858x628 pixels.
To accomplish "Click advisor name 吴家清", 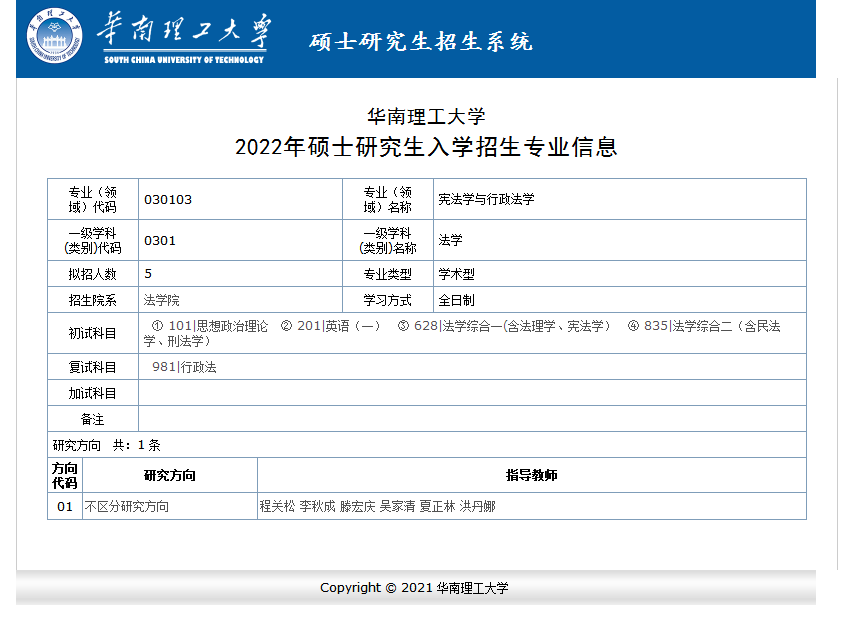I will (x=397, y=507).
